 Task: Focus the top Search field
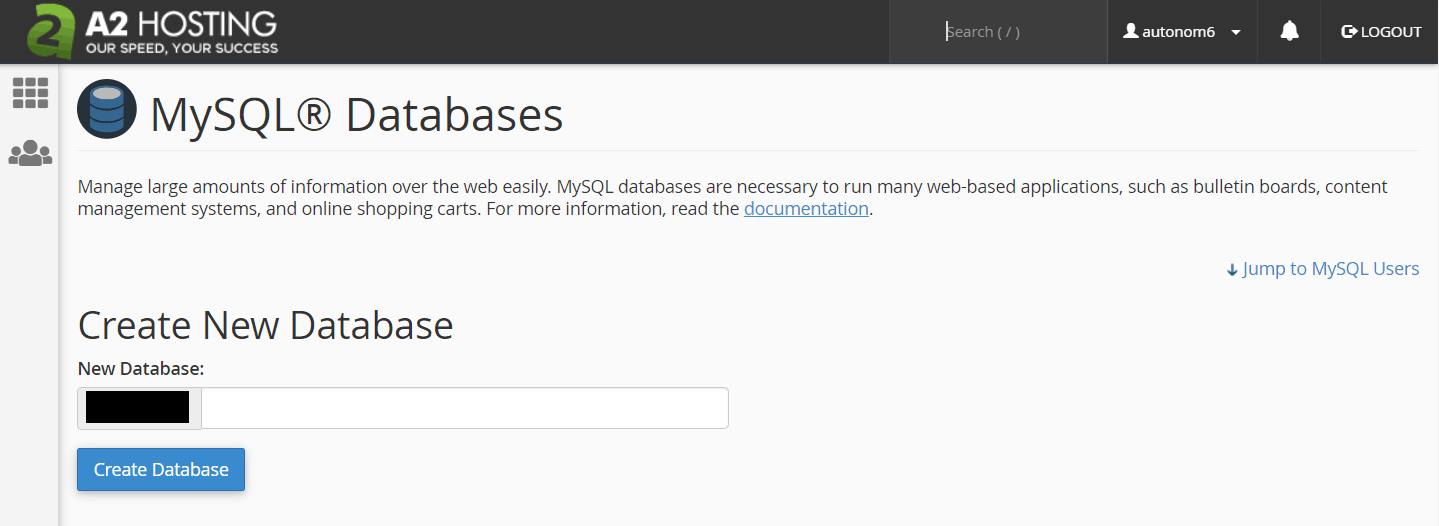(x=998, y=32)
